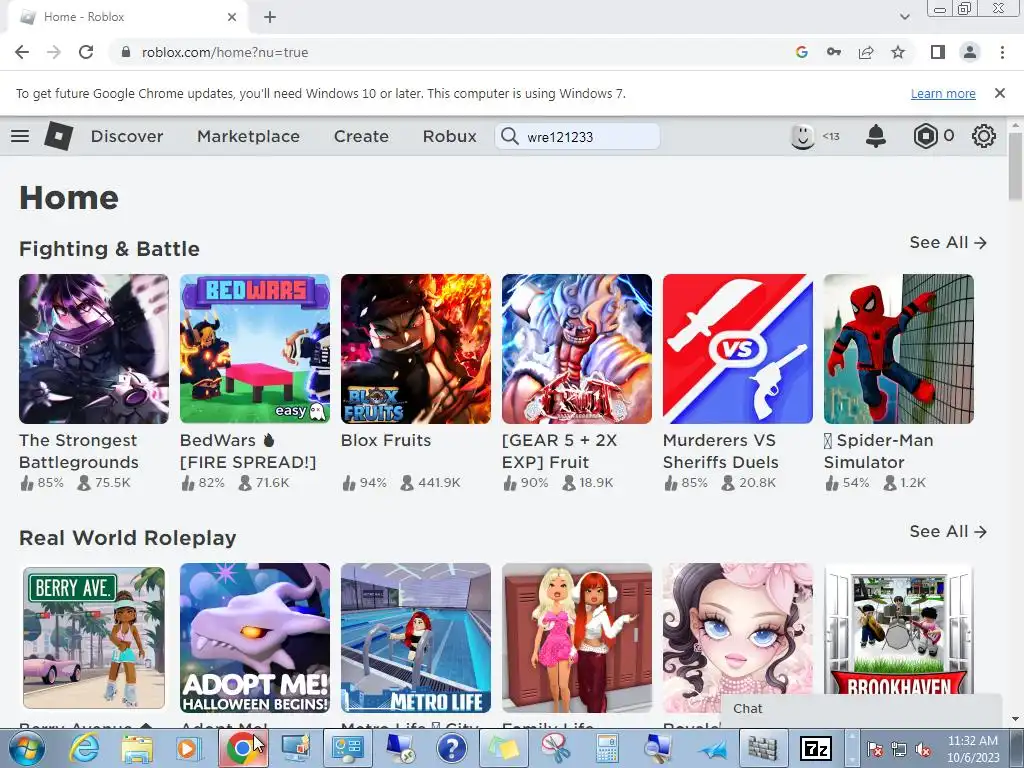Viewport: 1024px width, 768px height.
Task: Open the Blox Fruits title link
Action: [x=386, y=440]
